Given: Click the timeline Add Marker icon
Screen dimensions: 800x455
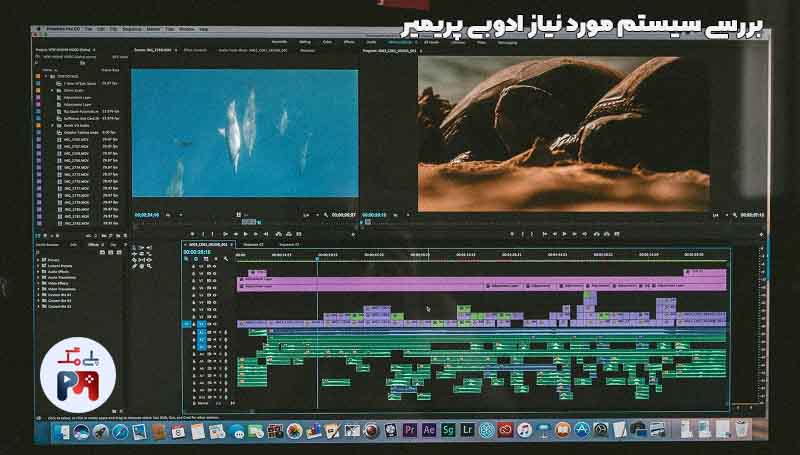Looking at the screenshot, I should [215, 259].
